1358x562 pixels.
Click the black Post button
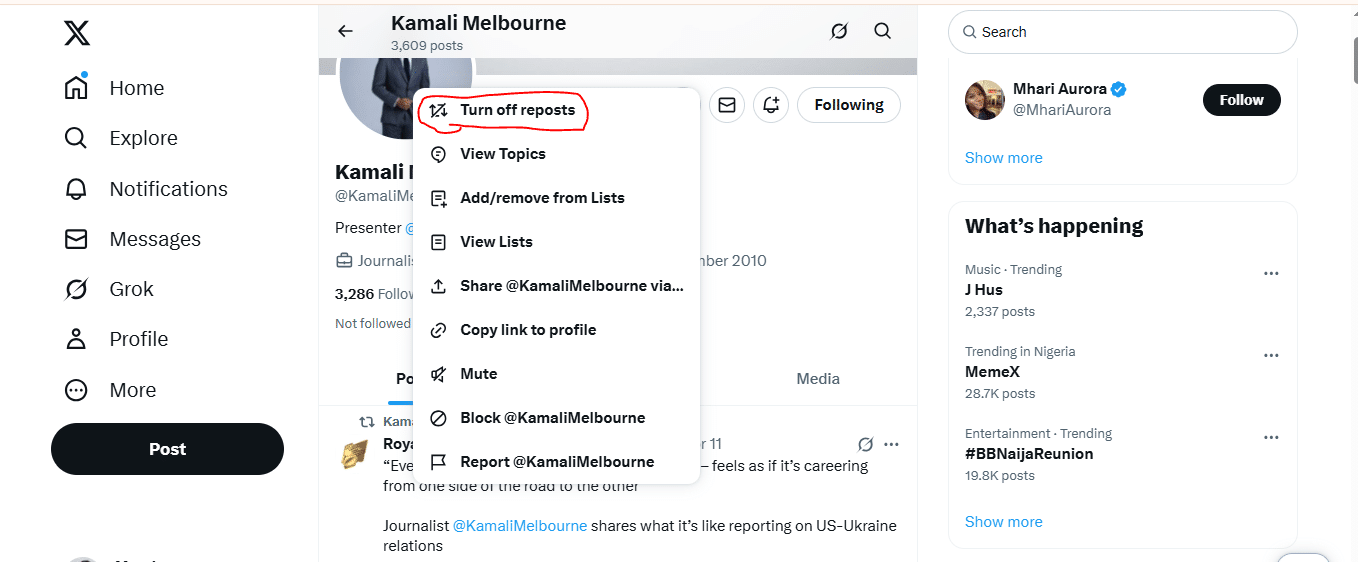pos(167,449)
